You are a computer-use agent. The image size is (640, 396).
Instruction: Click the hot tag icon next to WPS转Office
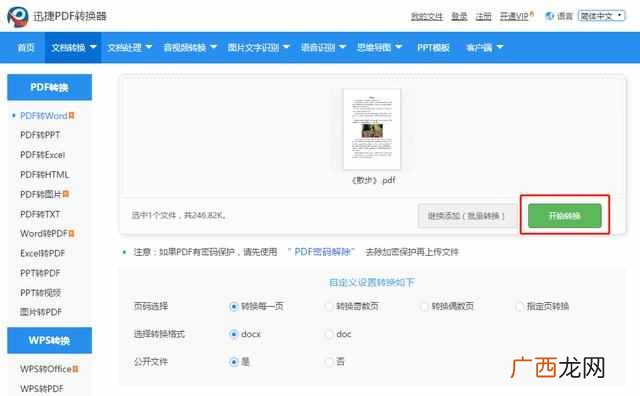pyautogui.click(x=75, y=369)
